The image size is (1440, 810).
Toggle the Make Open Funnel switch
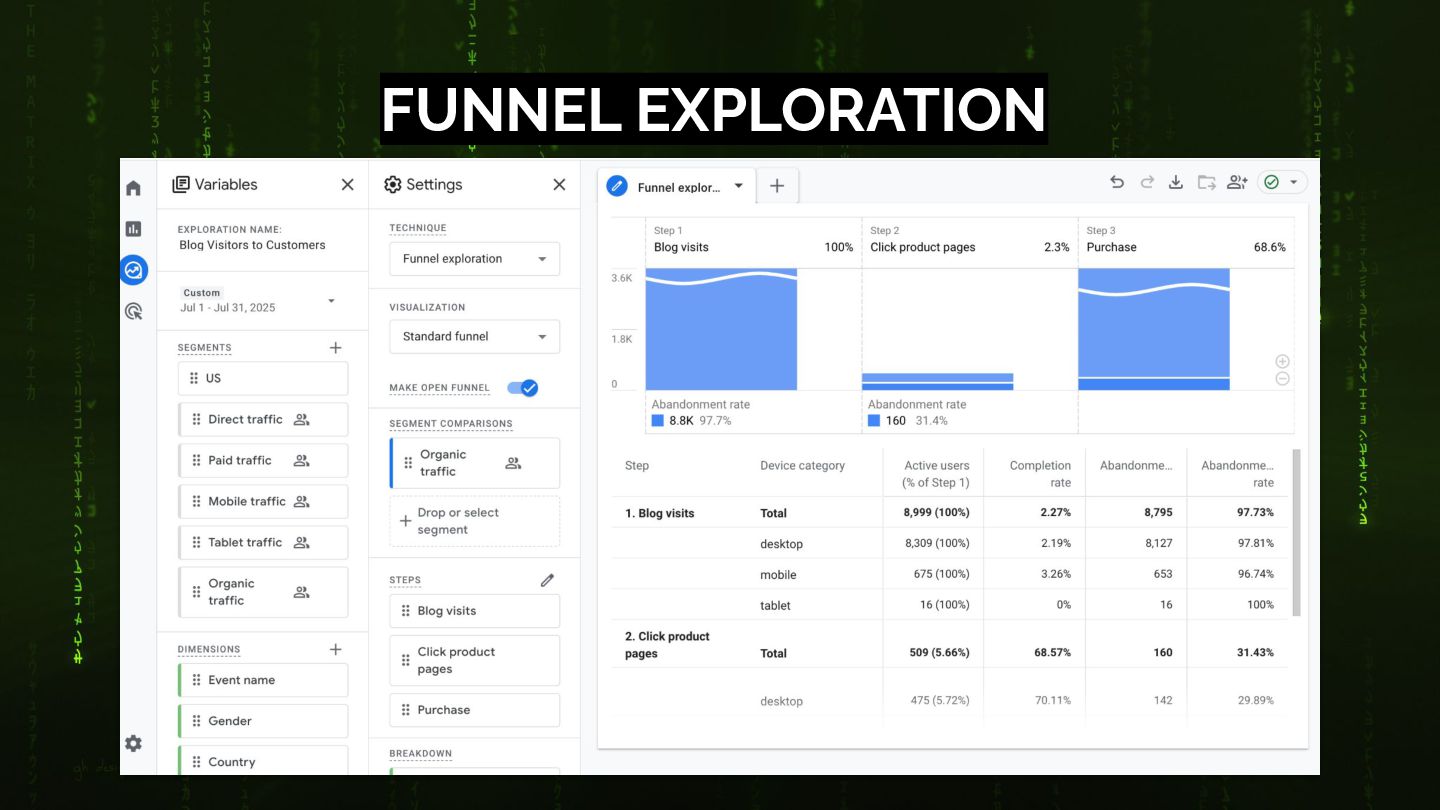522,388
